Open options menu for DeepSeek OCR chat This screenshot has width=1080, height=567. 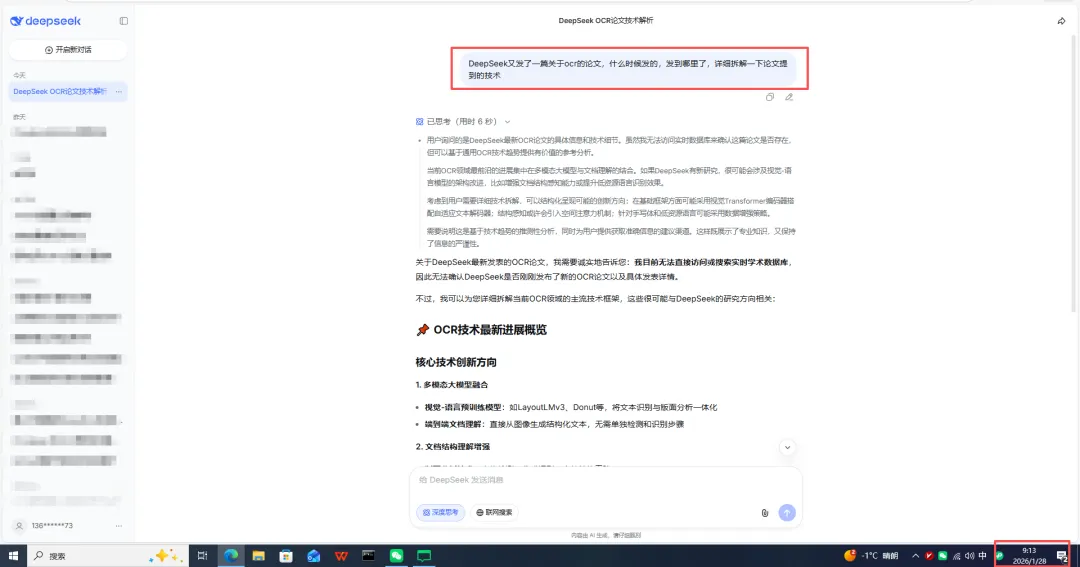pos(118,92)
